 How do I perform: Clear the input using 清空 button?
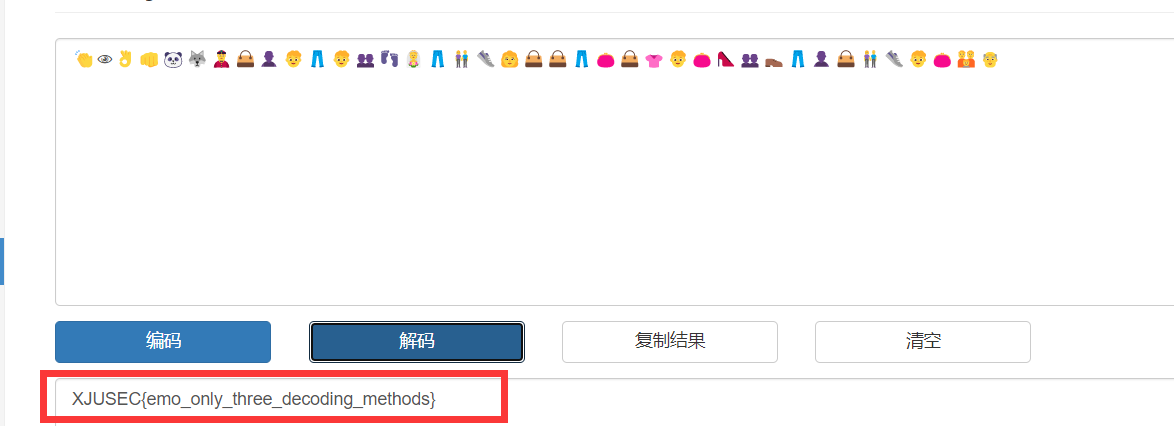pos(923,341)
